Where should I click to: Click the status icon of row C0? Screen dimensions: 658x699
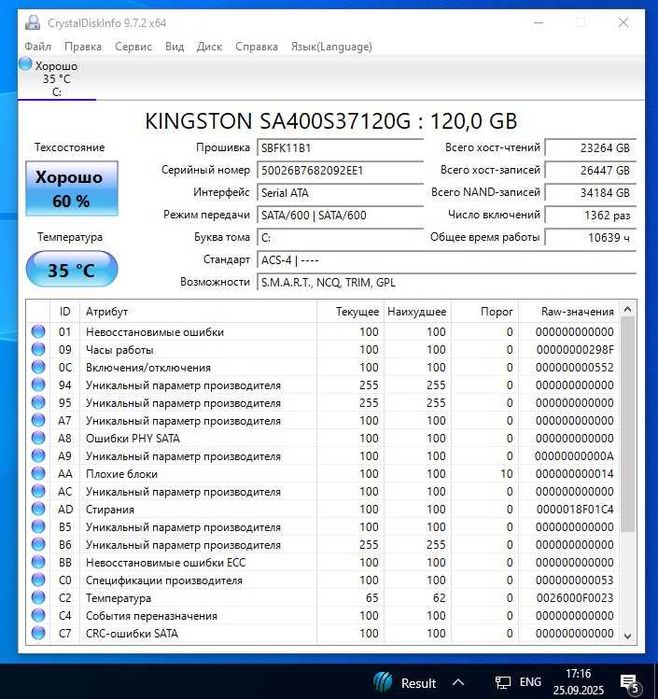pyautogui.click(x=38, y=580)
